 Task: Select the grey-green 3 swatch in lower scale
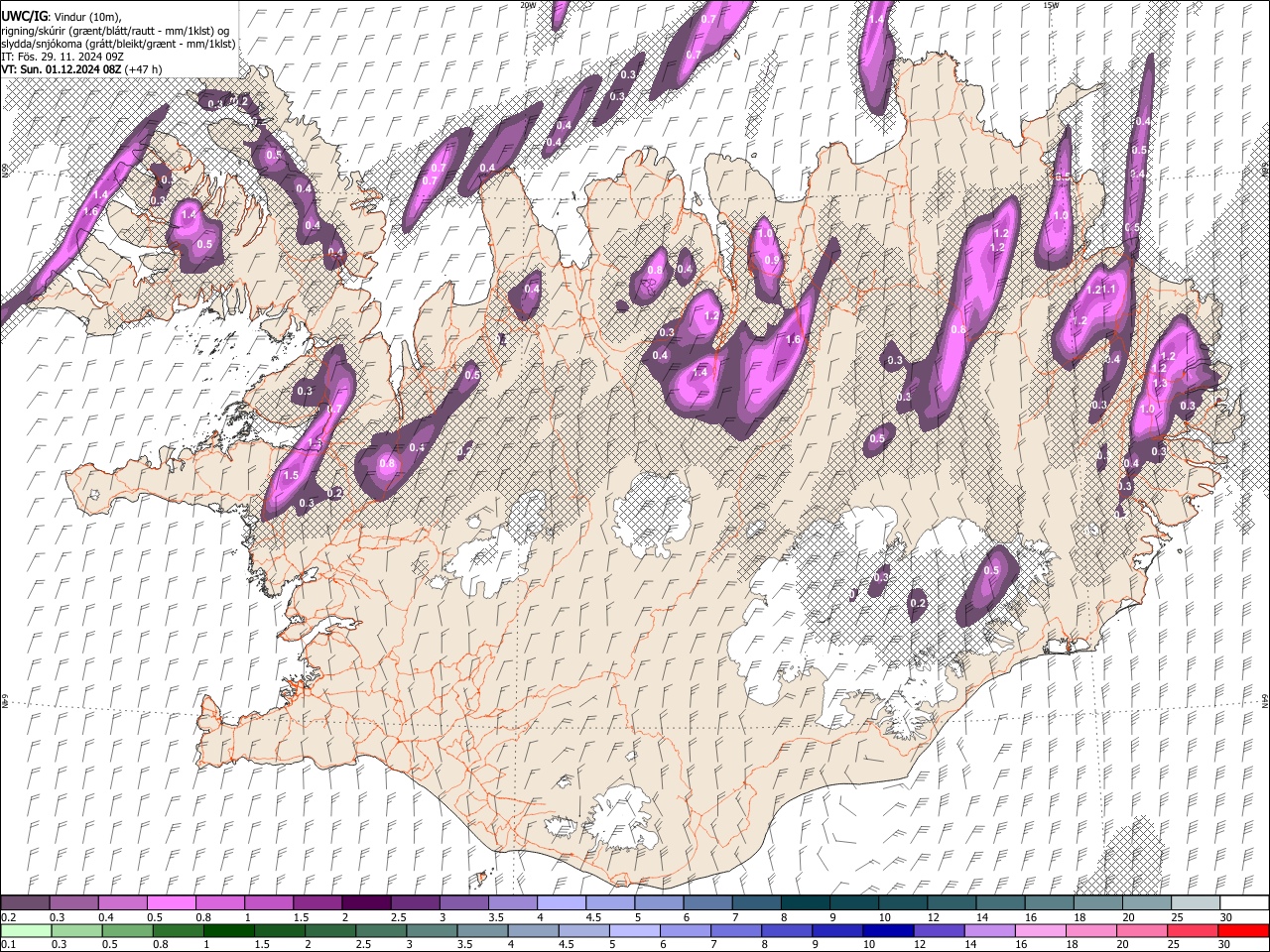[432, 931]
